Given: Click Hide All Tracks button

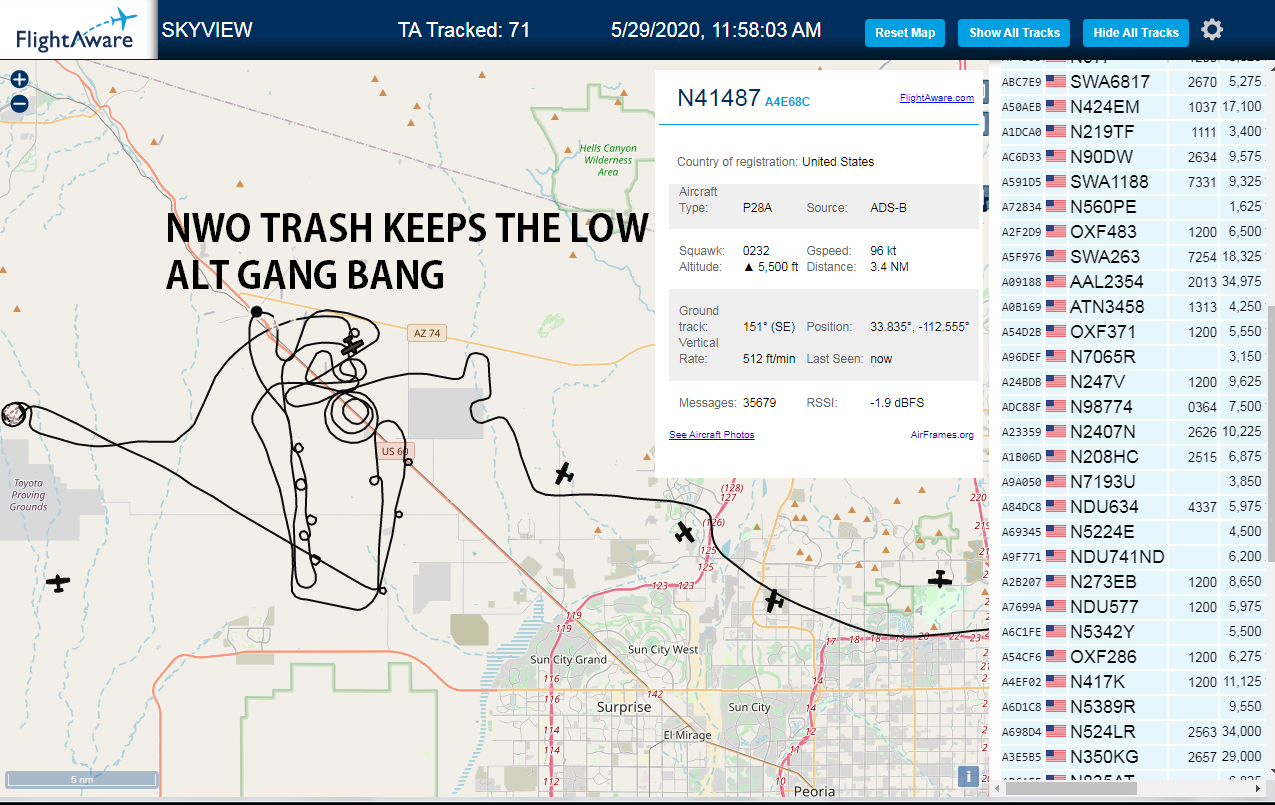Looking at the screenshot, I should [x=1136, y=33].
